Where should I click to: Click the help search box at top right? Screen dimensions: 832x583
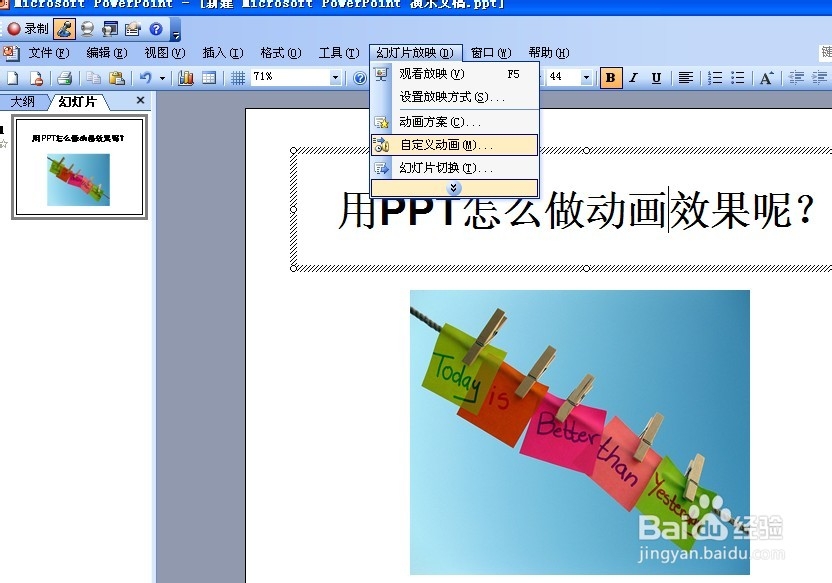(x=826, y=53)
